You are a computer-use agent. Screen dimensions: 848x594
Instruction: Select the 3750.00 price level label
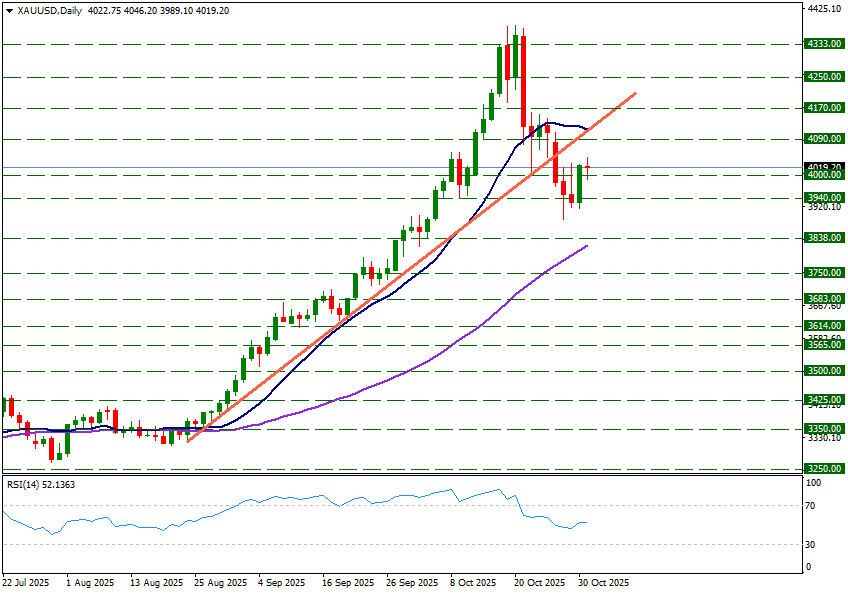tap(824, 273)
